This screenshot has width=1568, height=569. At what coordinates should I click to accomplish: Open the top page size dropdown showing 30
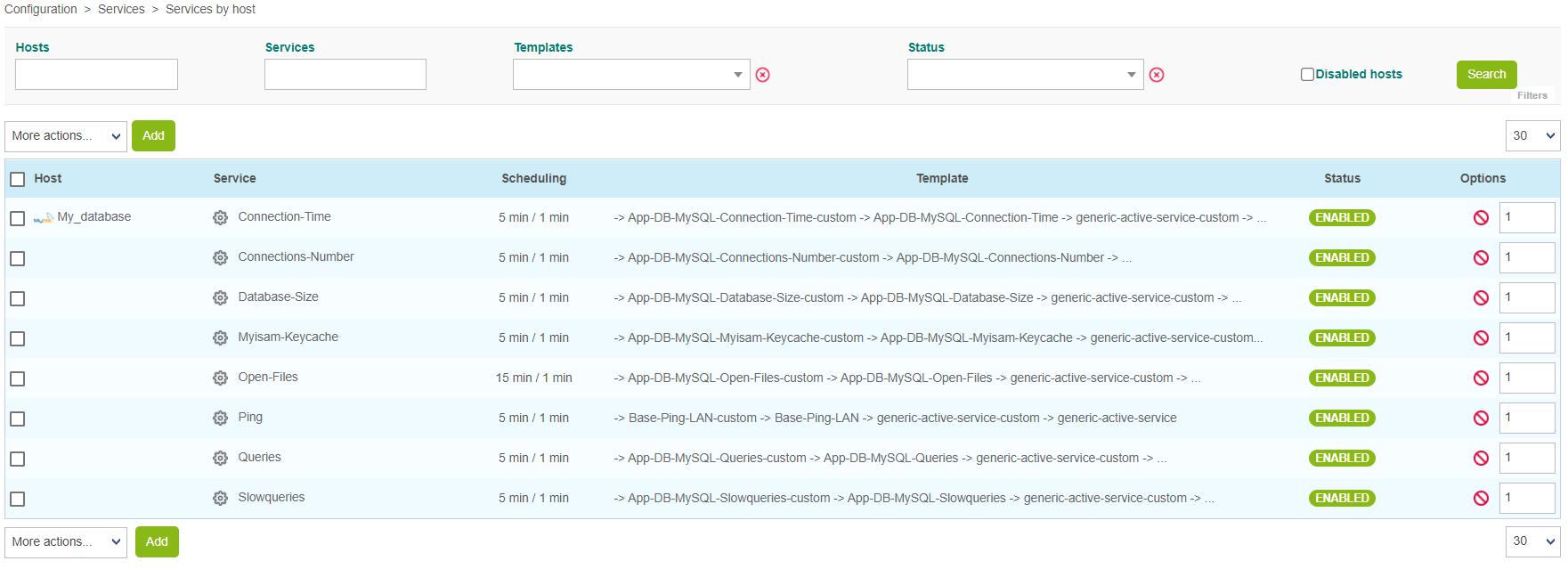pyautogui.click(x=1532, y=136)
